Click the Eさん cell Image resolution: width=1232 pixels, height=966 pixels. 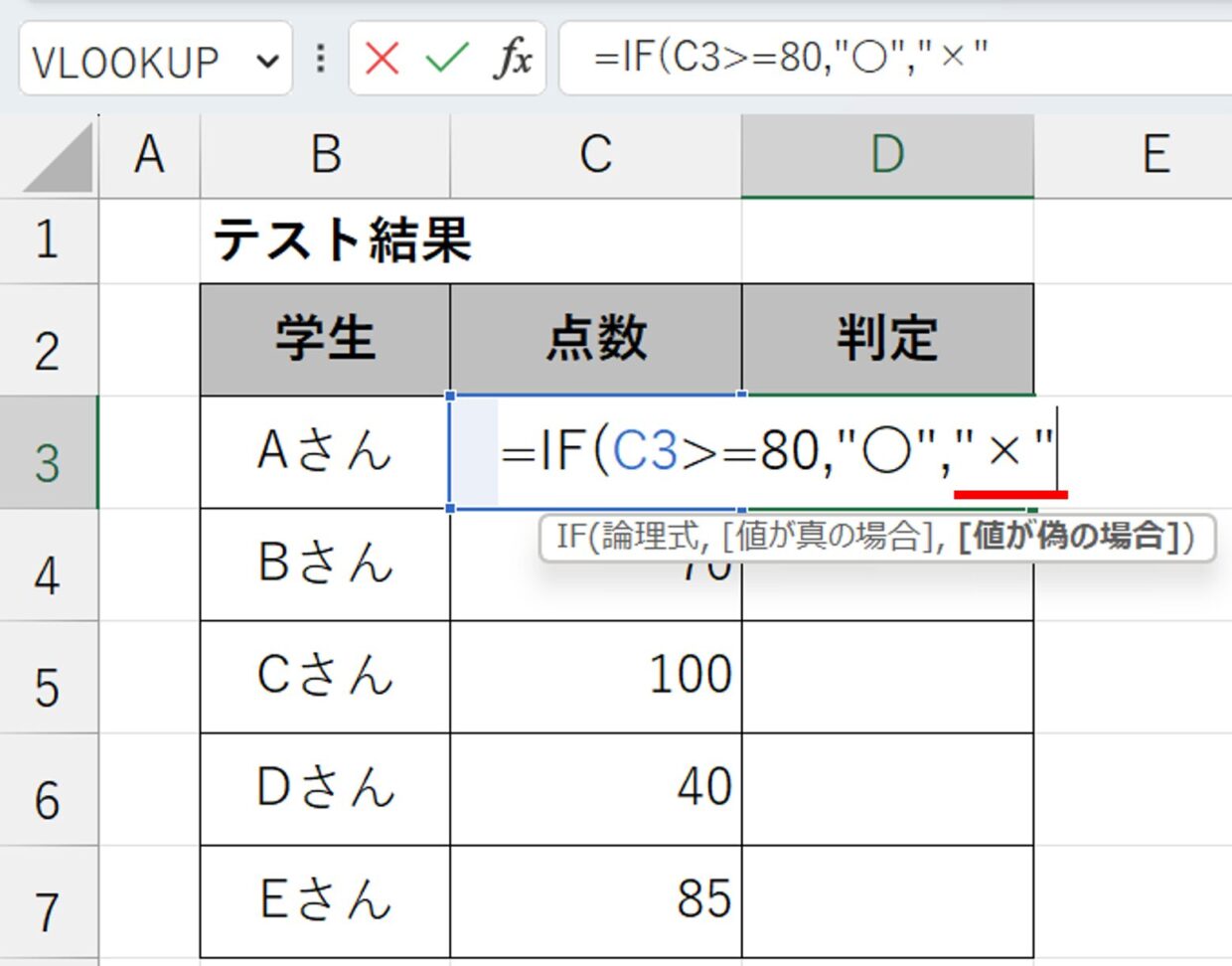[x=325, y=900]
